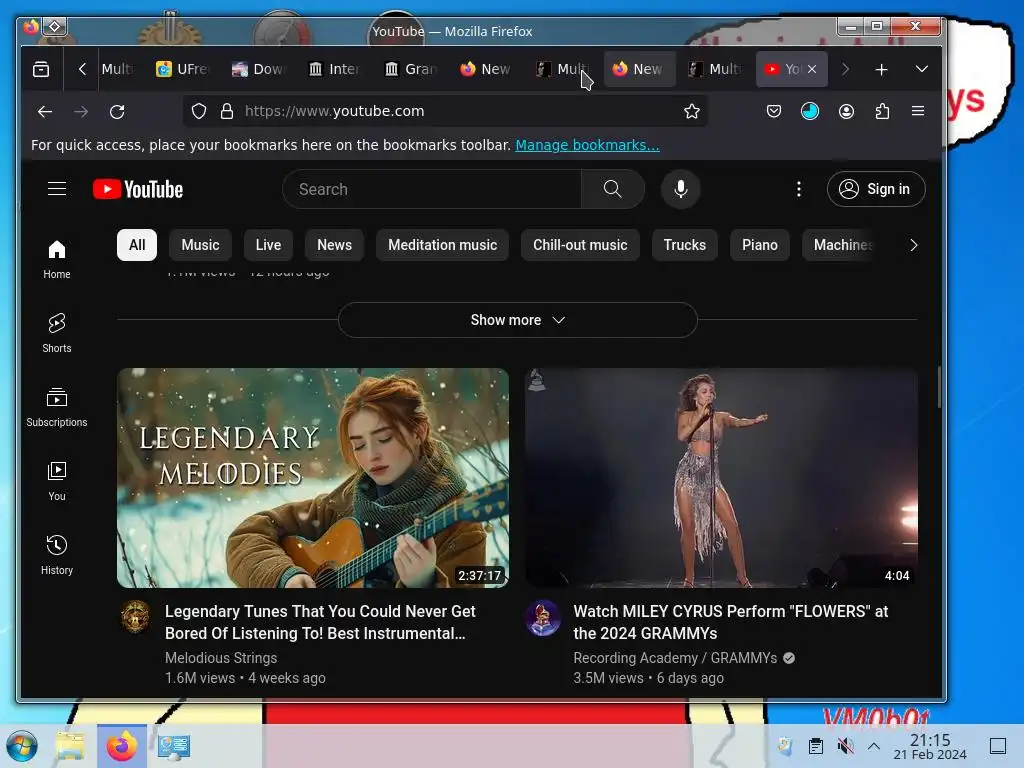Click the Melodious Strings channel avatar
Screen dimensions: 1024x768
point(136,618)
